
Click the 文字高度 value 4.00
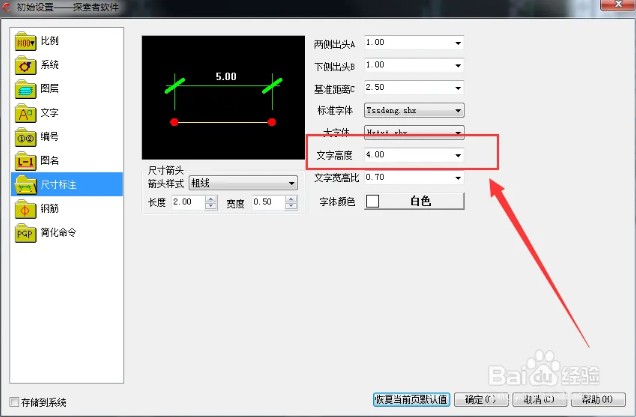coord(375,155)
